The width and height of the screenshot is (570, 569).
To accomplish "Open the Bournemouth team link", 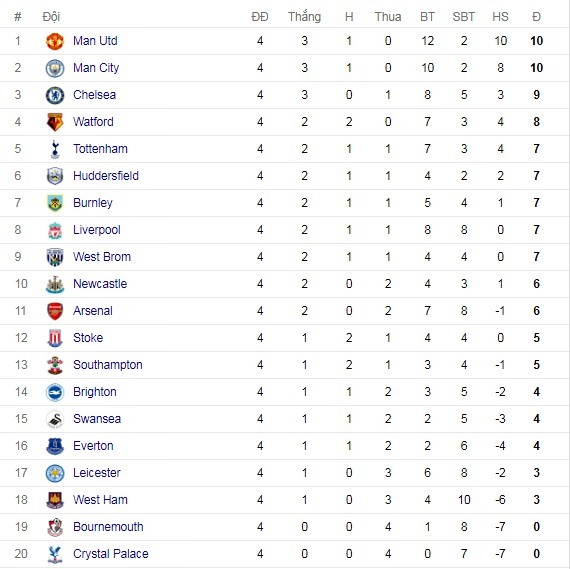I will point(108,527).
